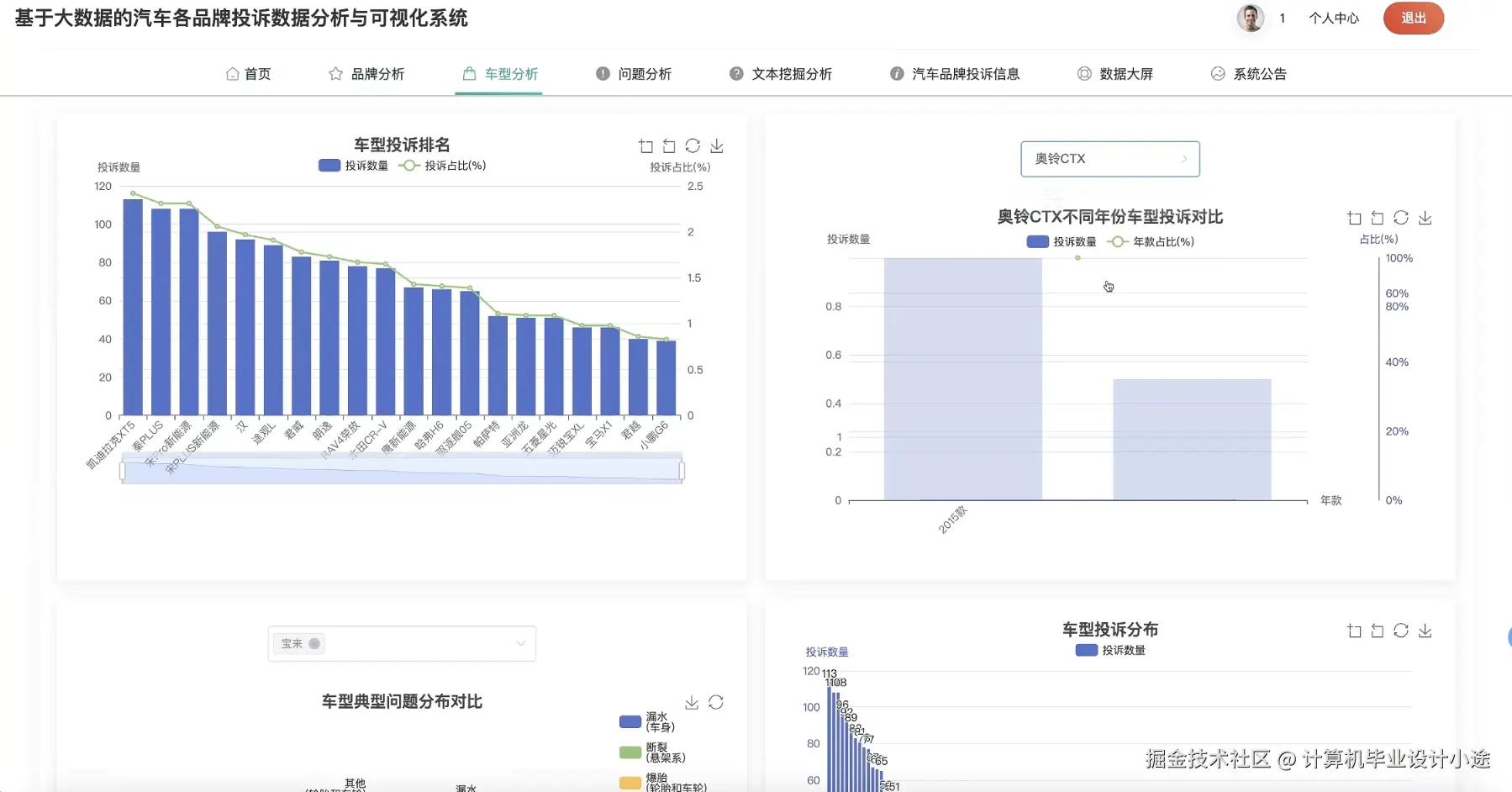Image resolution: width=1512 pixels, height=792 pixels.
Task: Remove 宝来 tag from the selector
Action: 315,643
